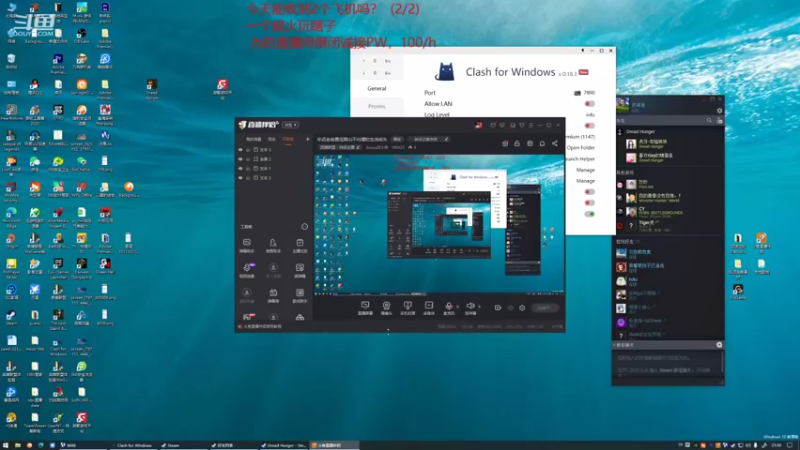Hide the 文本 3 source with eye icon
The image size is (800, 450).
(x=240, y=149)
